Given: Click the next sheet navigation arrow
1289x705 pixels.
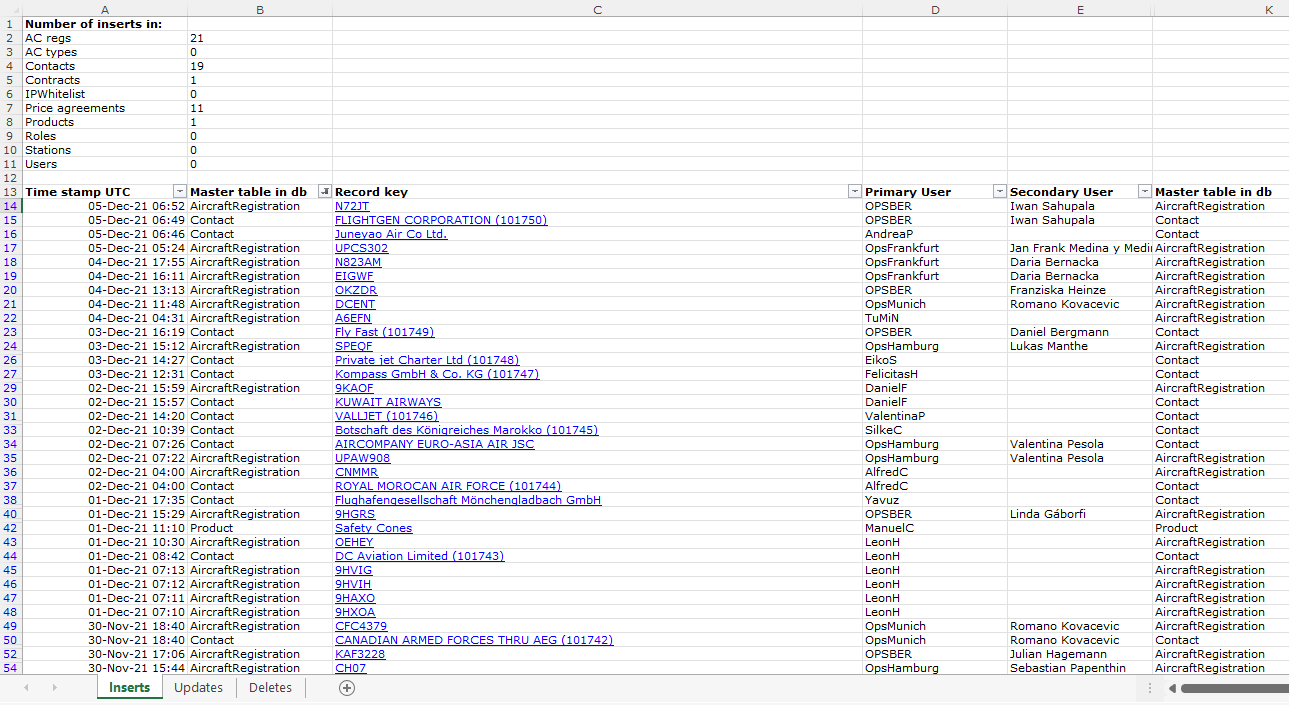Looking at the screenshot, I should (x=54, y=688).
